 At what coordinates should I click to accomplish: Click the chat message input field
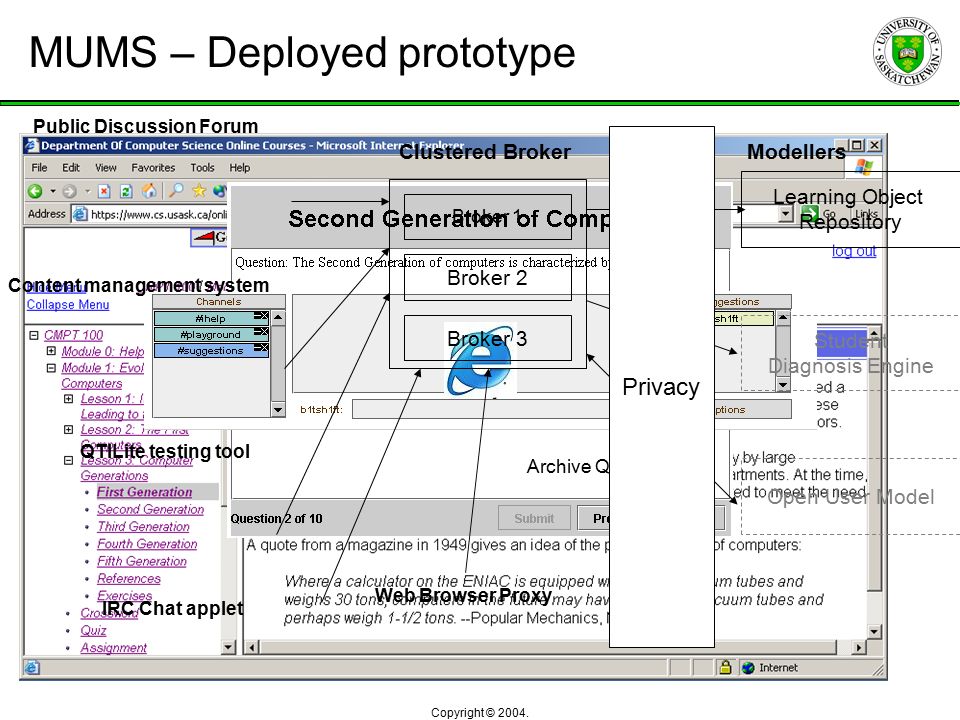click(481, 409)
